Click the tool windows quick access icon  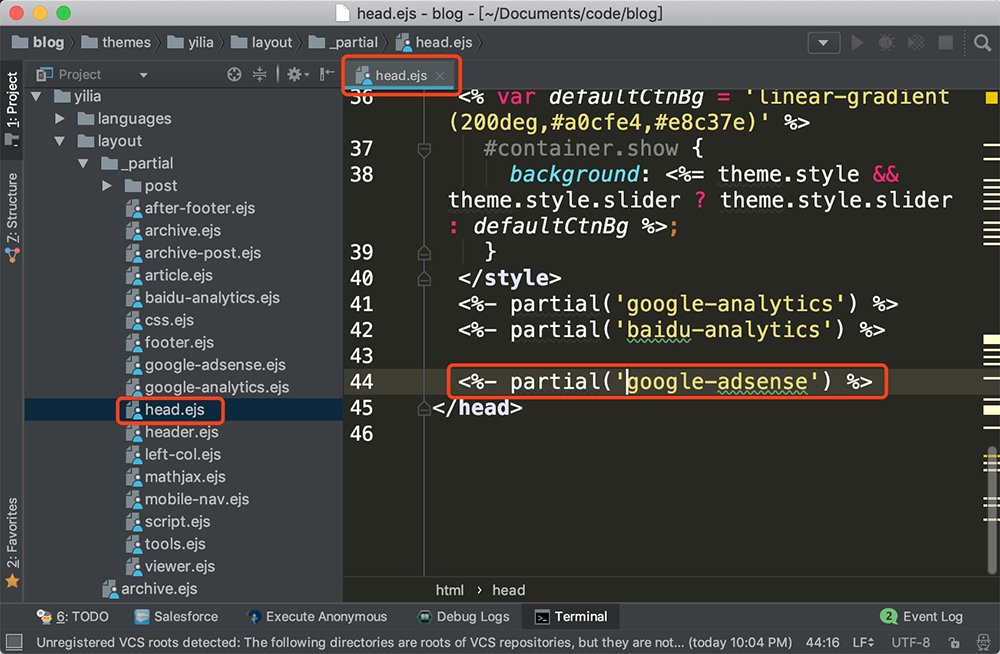pyautogui.click(x=13, y=641)
